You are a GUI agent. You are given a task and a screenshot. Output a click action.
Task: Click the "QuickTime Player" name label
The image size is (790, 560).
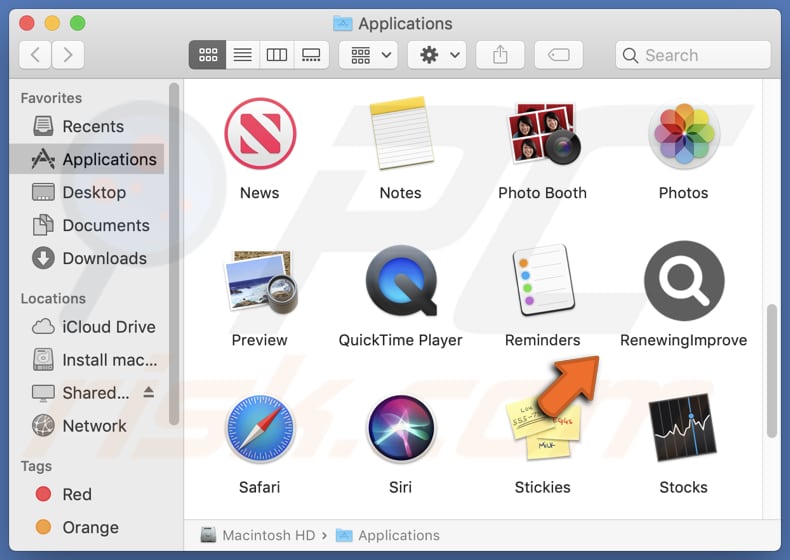[x=401, y=340]
